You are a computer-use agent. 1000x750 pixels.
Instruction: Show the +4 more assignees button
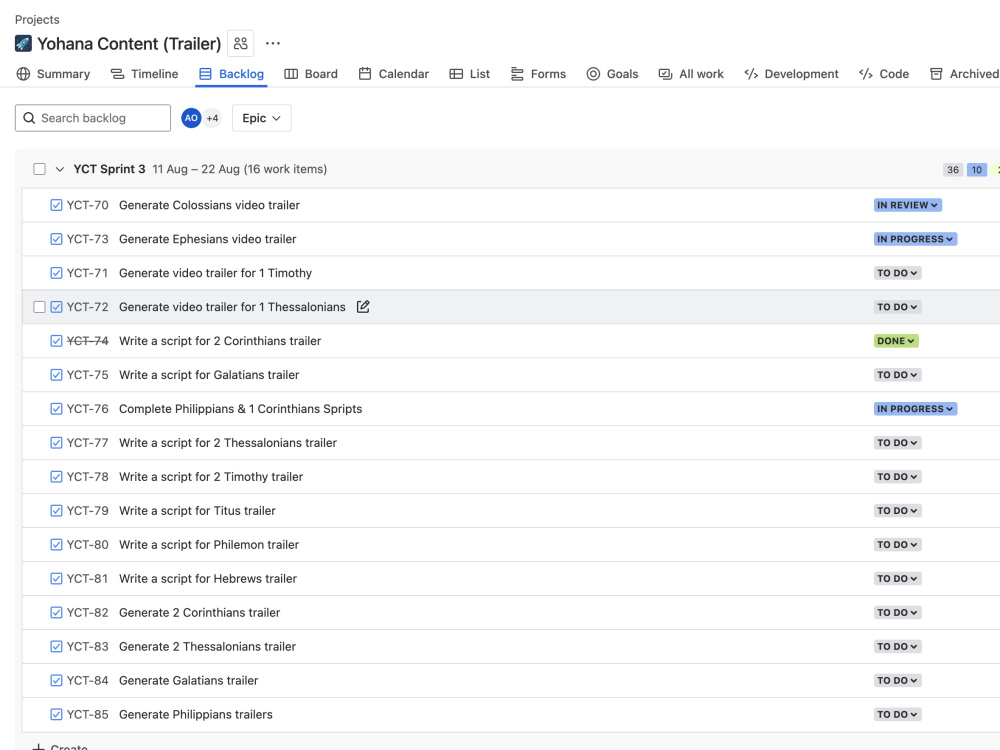pyautogui.click(x=212, y=118)
